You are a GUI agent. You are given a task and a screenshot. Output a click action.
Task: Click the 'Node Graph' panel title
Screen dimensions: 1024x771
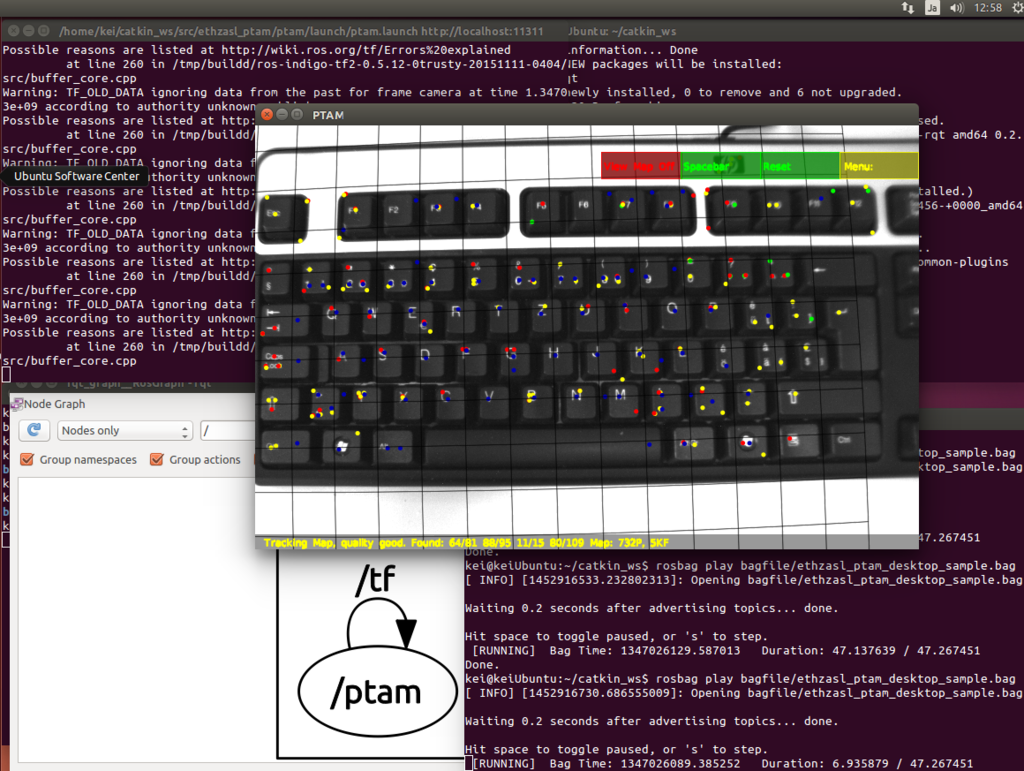coord(55,404)
